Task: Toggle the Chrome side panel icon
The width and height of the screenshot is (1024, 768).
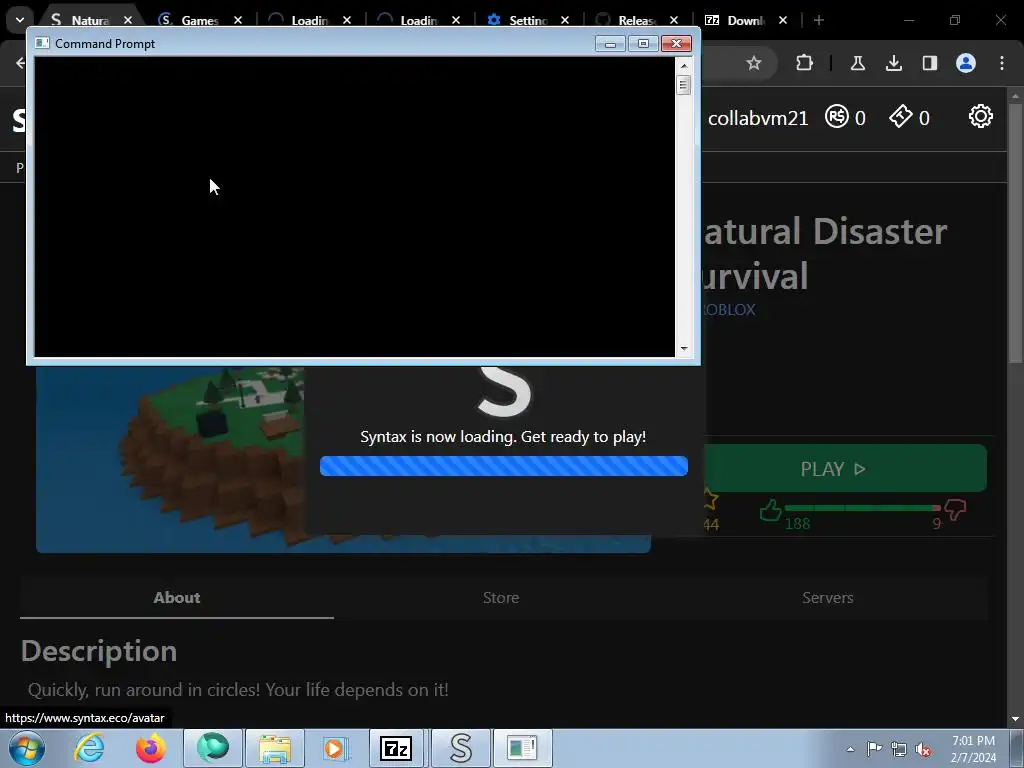Action: [x=929, y=63]
